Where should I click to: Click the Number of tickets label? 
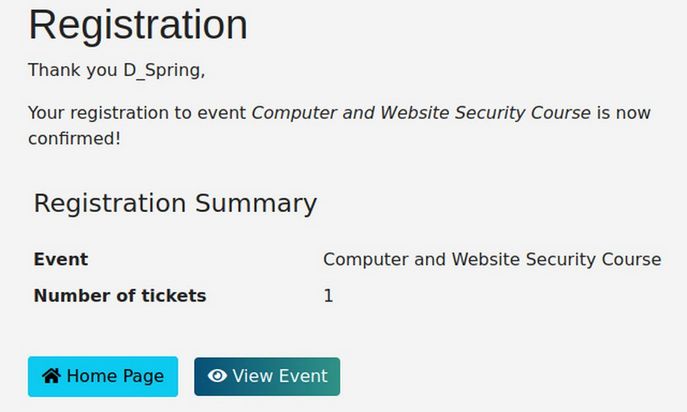[x=120, y=295]
